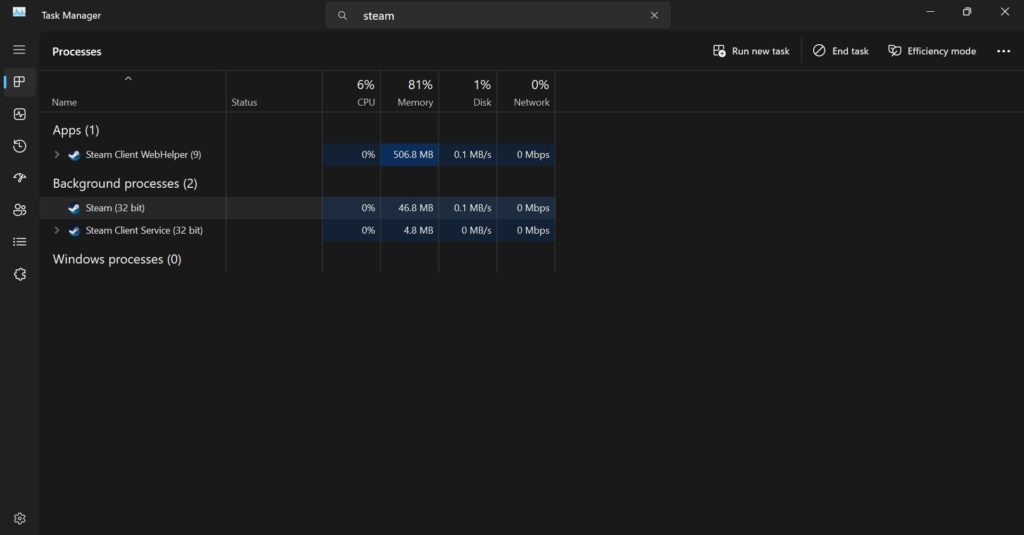This screenshot has height=535, width=1024.
Task: Switch to the Details page icon
Action: 19,242
